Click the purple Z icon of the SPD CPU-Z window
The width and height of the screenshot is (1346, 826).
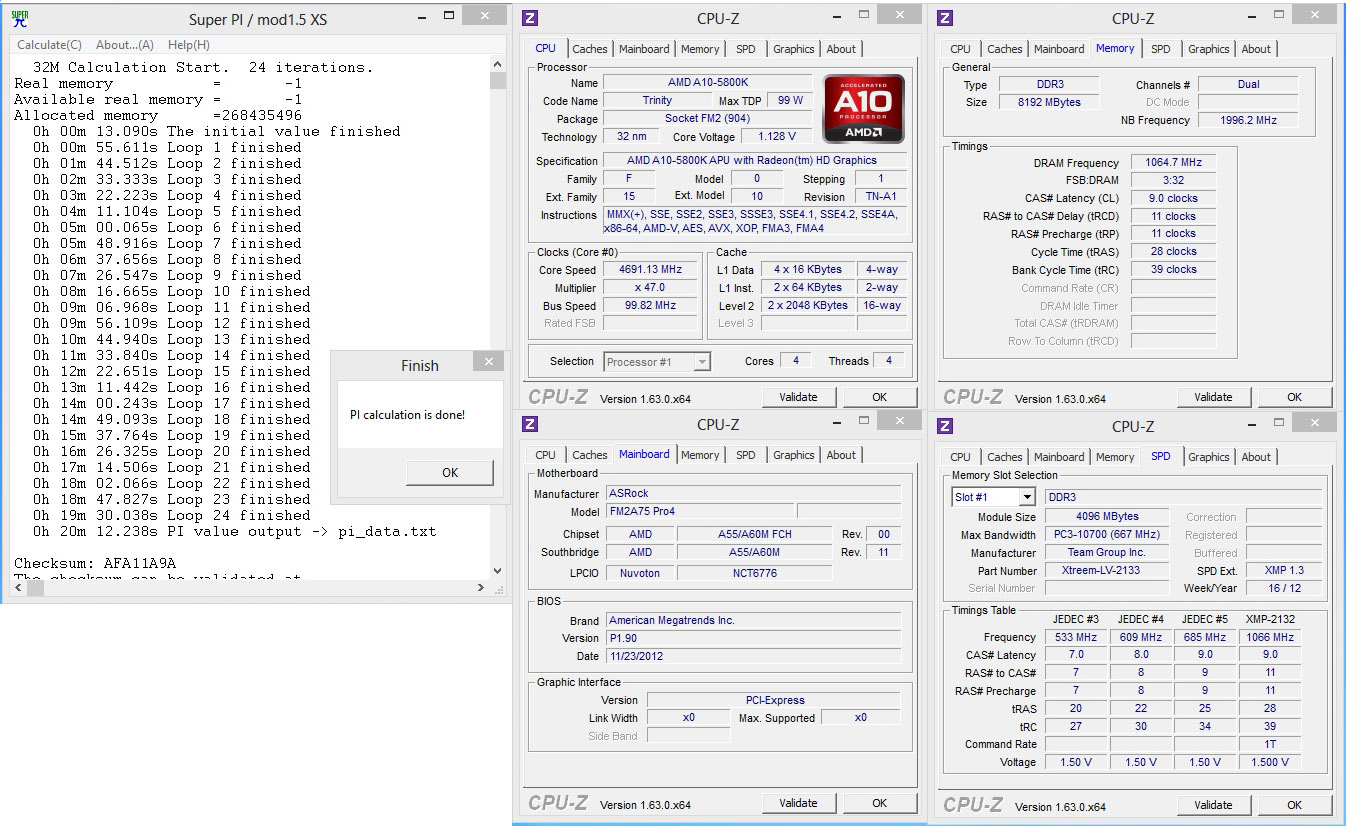point(945,426)
